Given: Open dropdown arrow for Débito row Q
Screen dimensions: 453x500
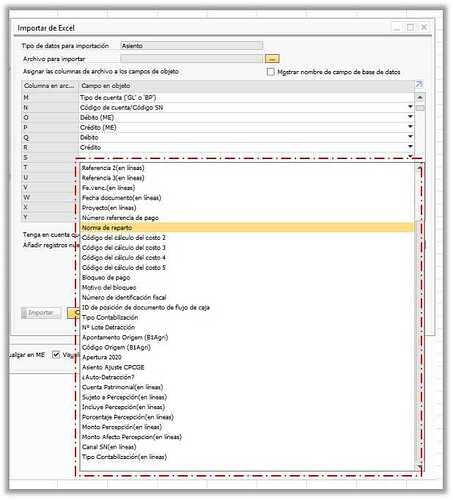Looking at the screenshot, I should point(410,137).
